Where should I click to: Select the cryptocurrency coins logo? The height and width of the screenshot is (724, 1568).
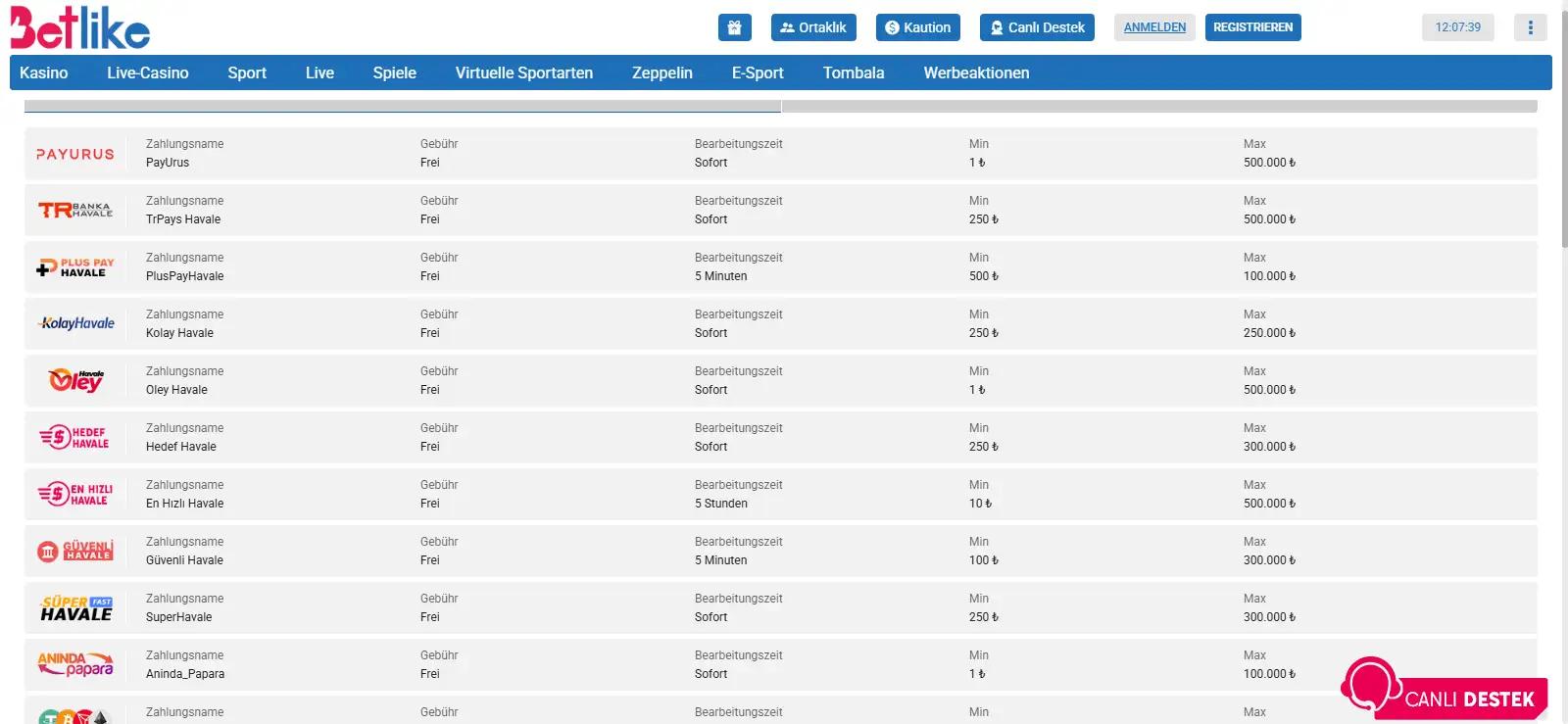tap(74, 716)
